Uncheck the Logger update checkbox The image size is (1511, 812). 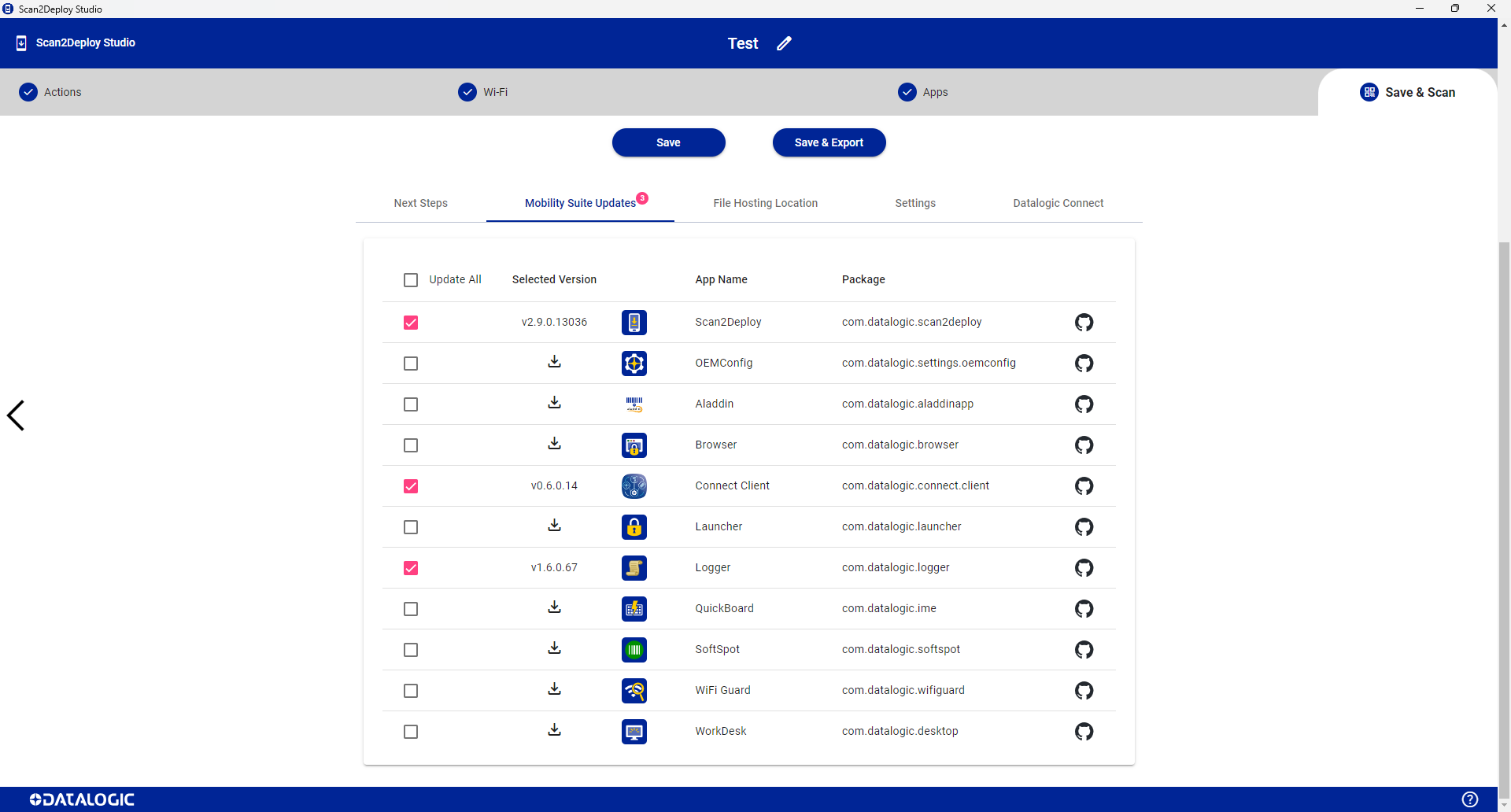[411, 568]
